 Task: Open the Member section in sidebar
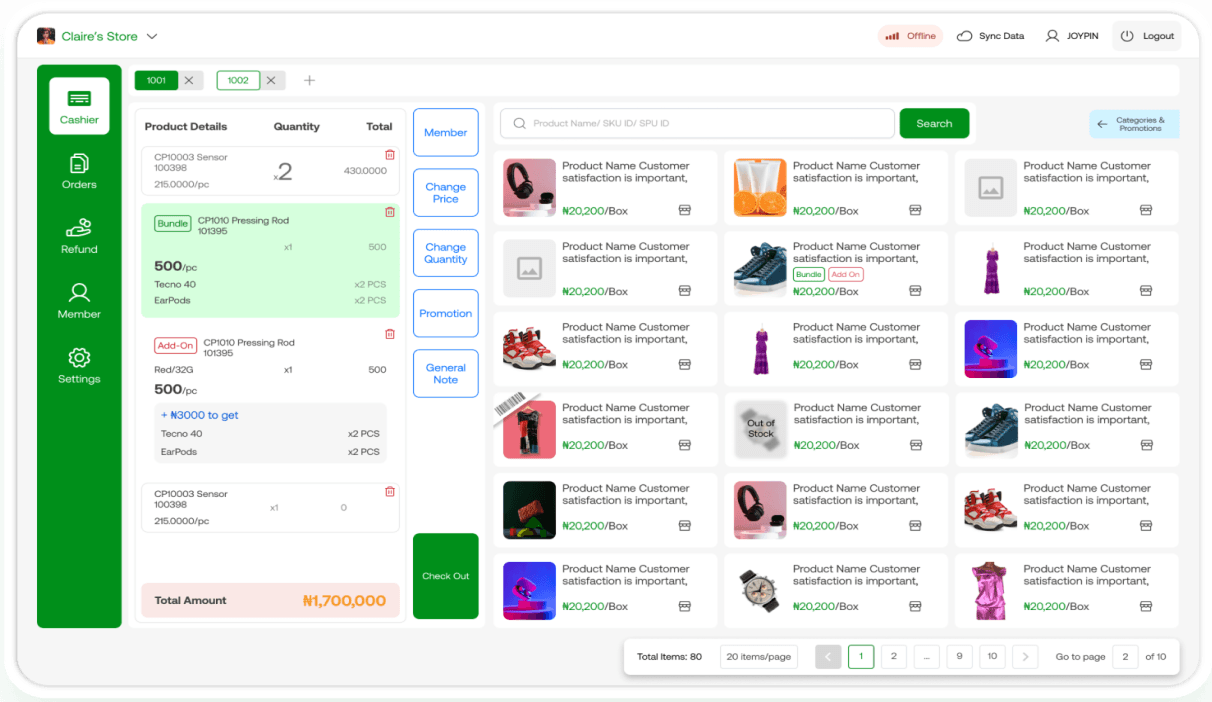pyautogui.click(x=79, y=300)
